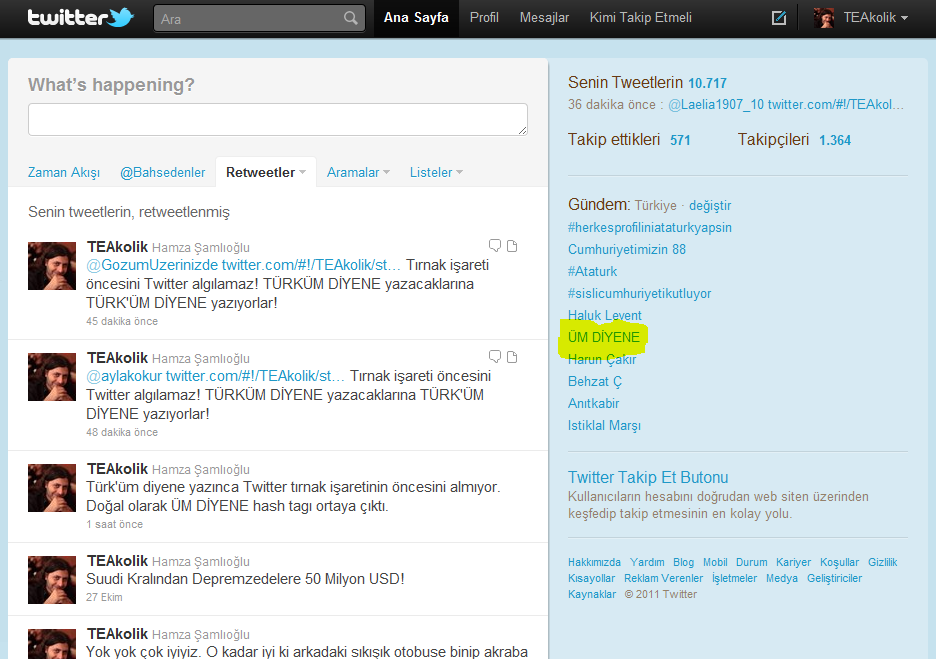Image resolution: width=936 pixels, height=659 pixels.
Task: Open Kimi Takip Etmeli page
Action: click(x=641, y=18)
